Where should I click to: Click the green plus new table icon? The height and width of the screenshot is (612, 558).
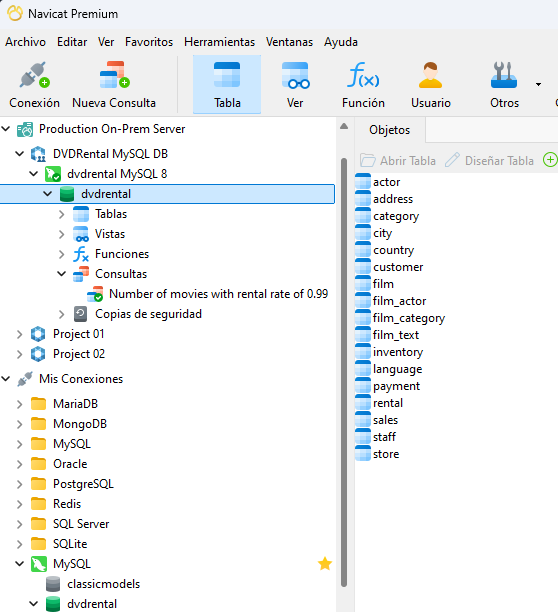click(550, 160)
